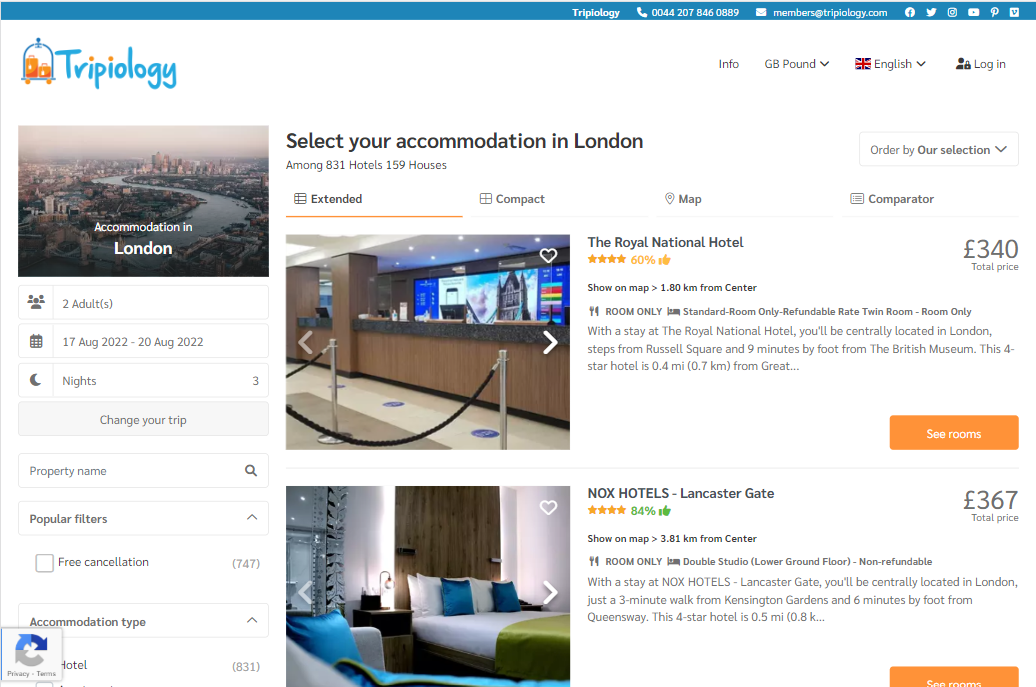The image size is (1036, 687).
Task: Favorite The Royal National Hotel with heart icon
Action: 548,256
